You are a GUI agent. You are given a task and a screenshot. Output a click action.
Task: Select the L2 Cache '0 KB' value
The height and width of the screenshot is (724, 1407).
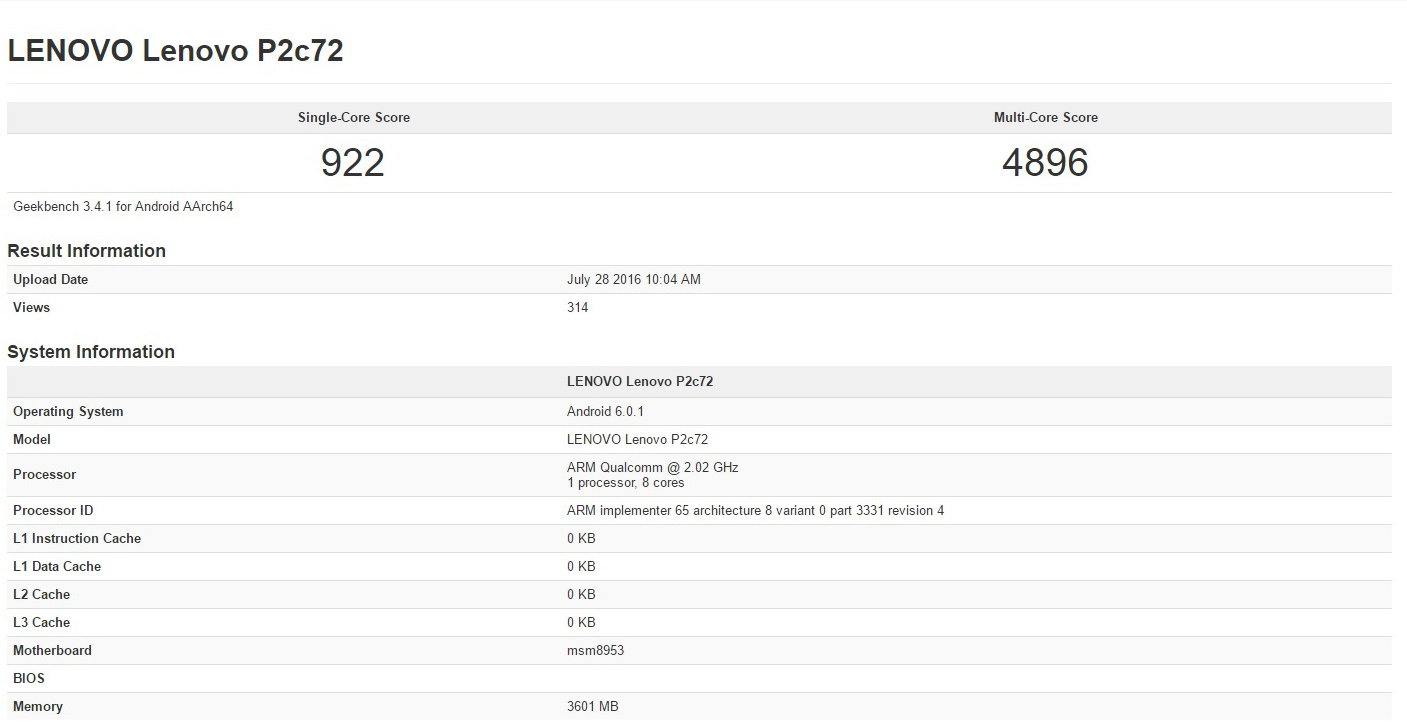tap(581, 595)
